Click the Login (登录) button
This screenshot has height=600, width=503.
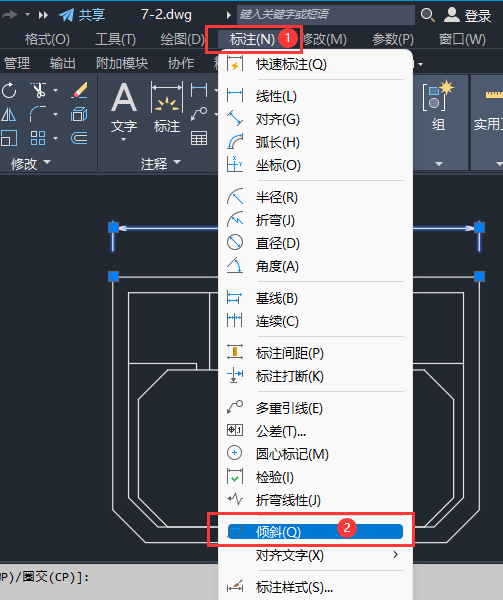[x=467, y=15]
